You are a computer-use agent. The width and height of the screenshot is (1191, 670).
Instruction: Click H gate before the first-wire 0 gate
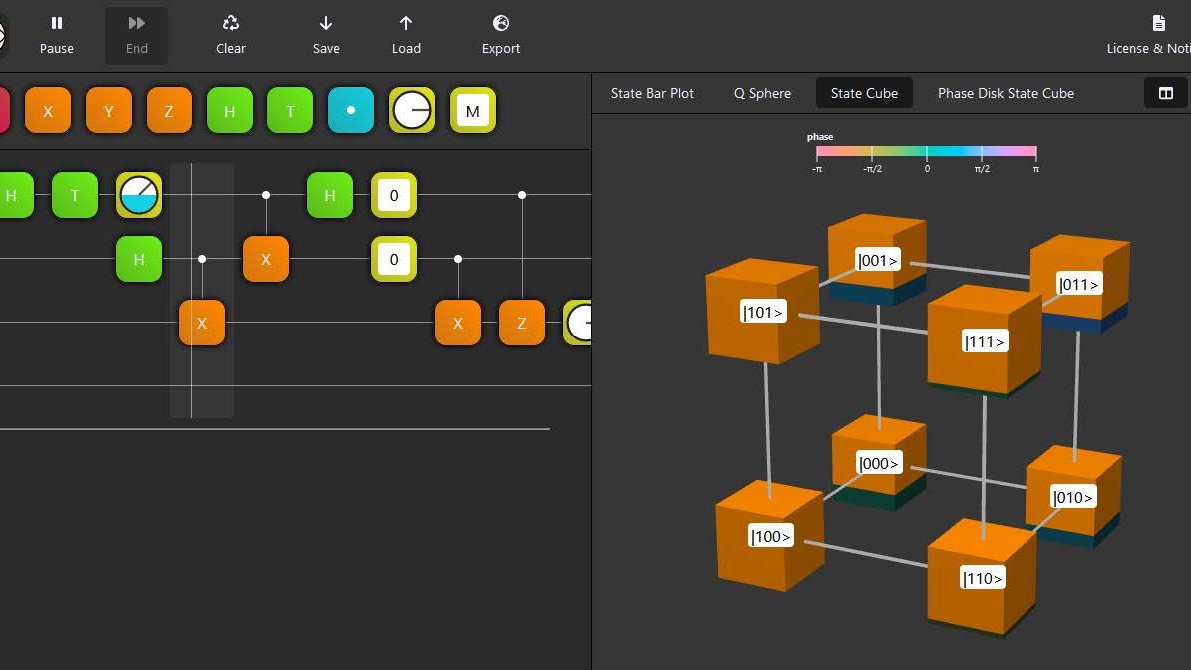(330, 195)
